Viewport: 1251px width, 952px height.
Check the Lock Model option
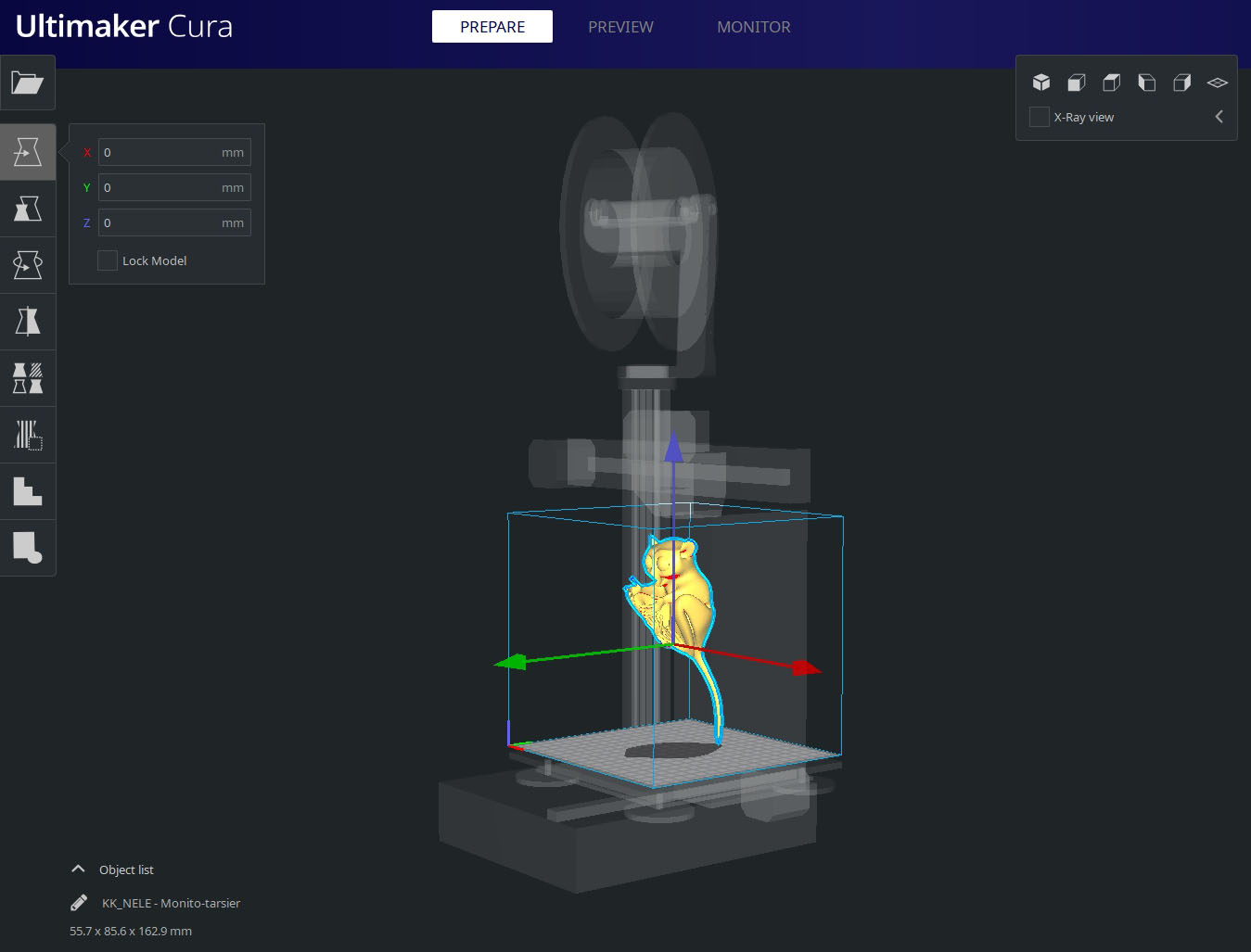(108, 260)
